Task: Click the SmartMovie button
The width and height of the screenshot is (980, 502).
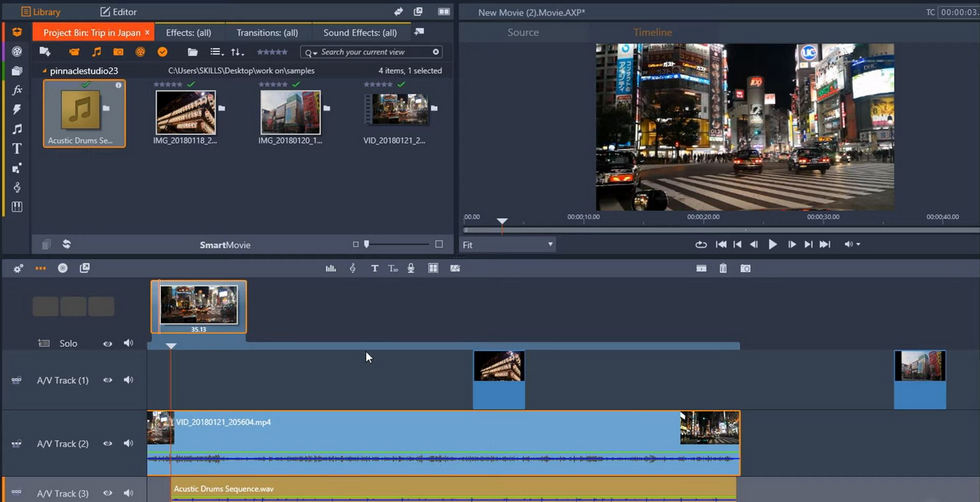Action: click(x=225, y=245)
